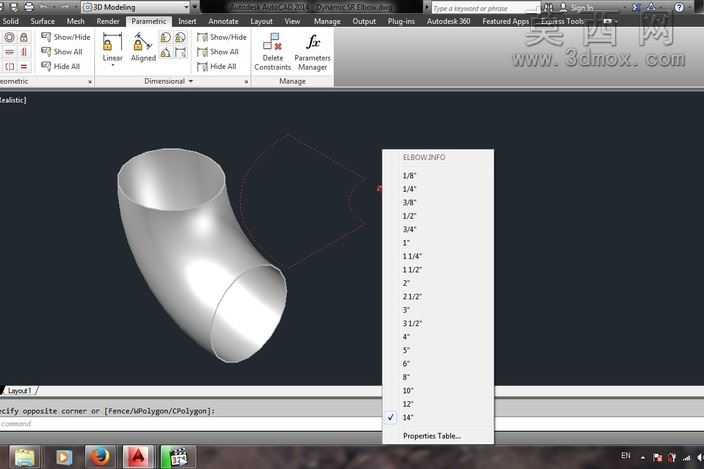
Task: Click the EN language indicator in tray
Action: click(626, 456)
